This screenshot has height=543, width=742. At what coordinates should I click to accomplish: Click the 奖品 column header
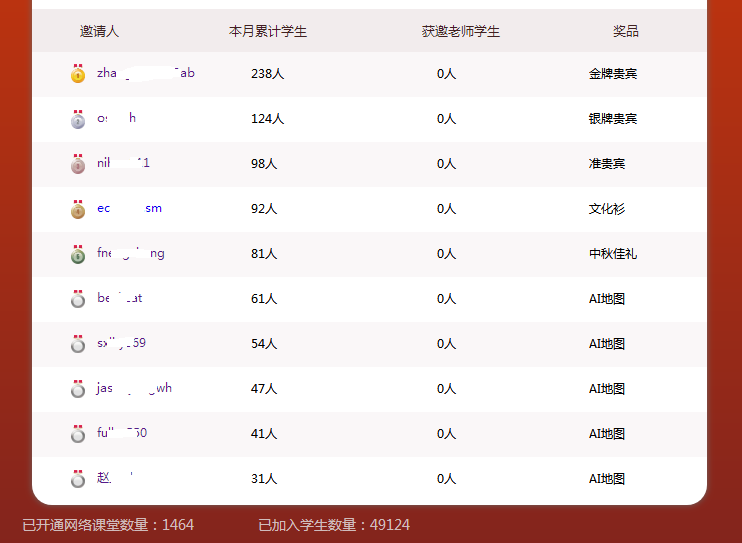tap(626, 31)
